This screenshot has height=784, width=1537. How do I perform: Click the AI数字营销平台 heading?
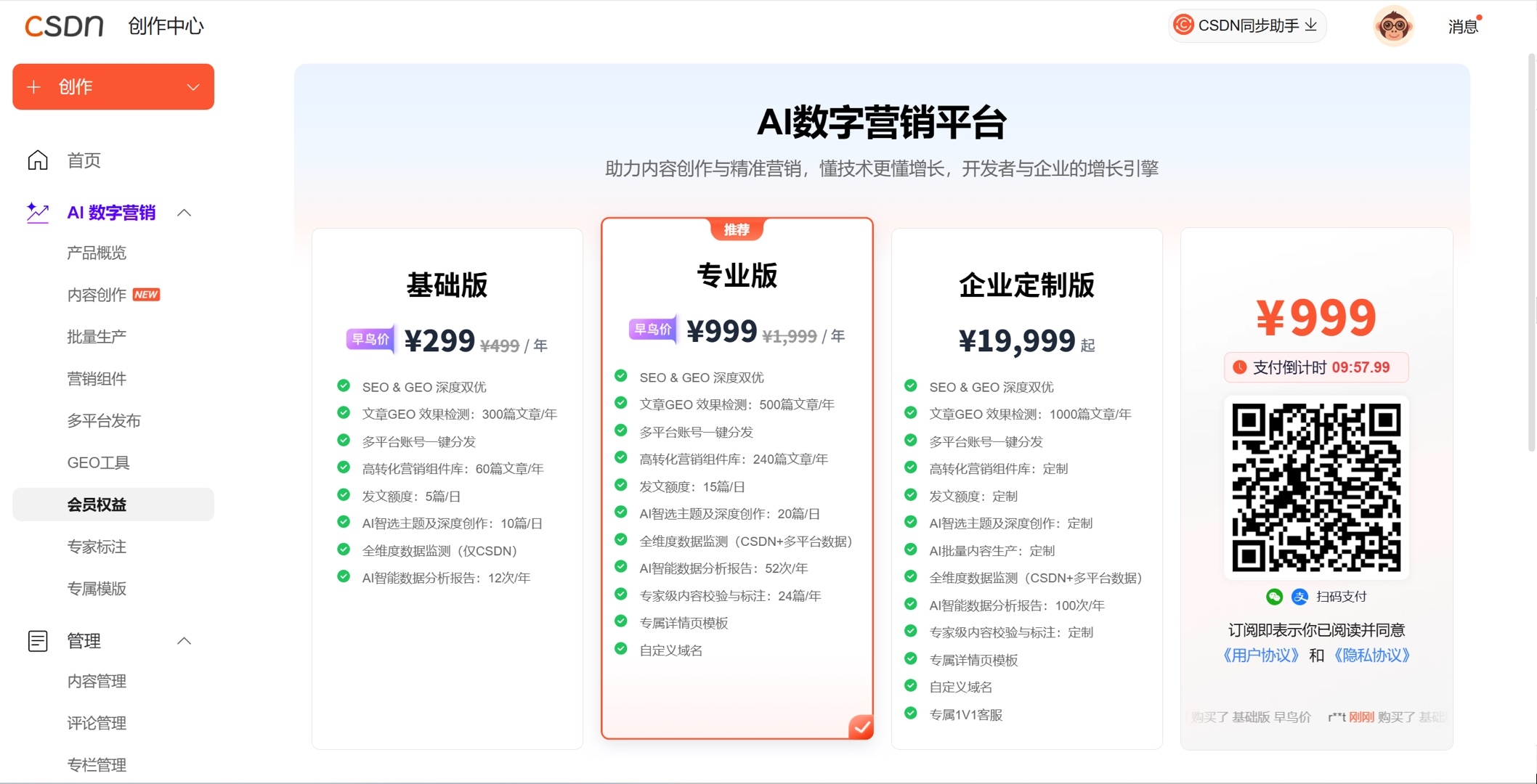point(881,122)
